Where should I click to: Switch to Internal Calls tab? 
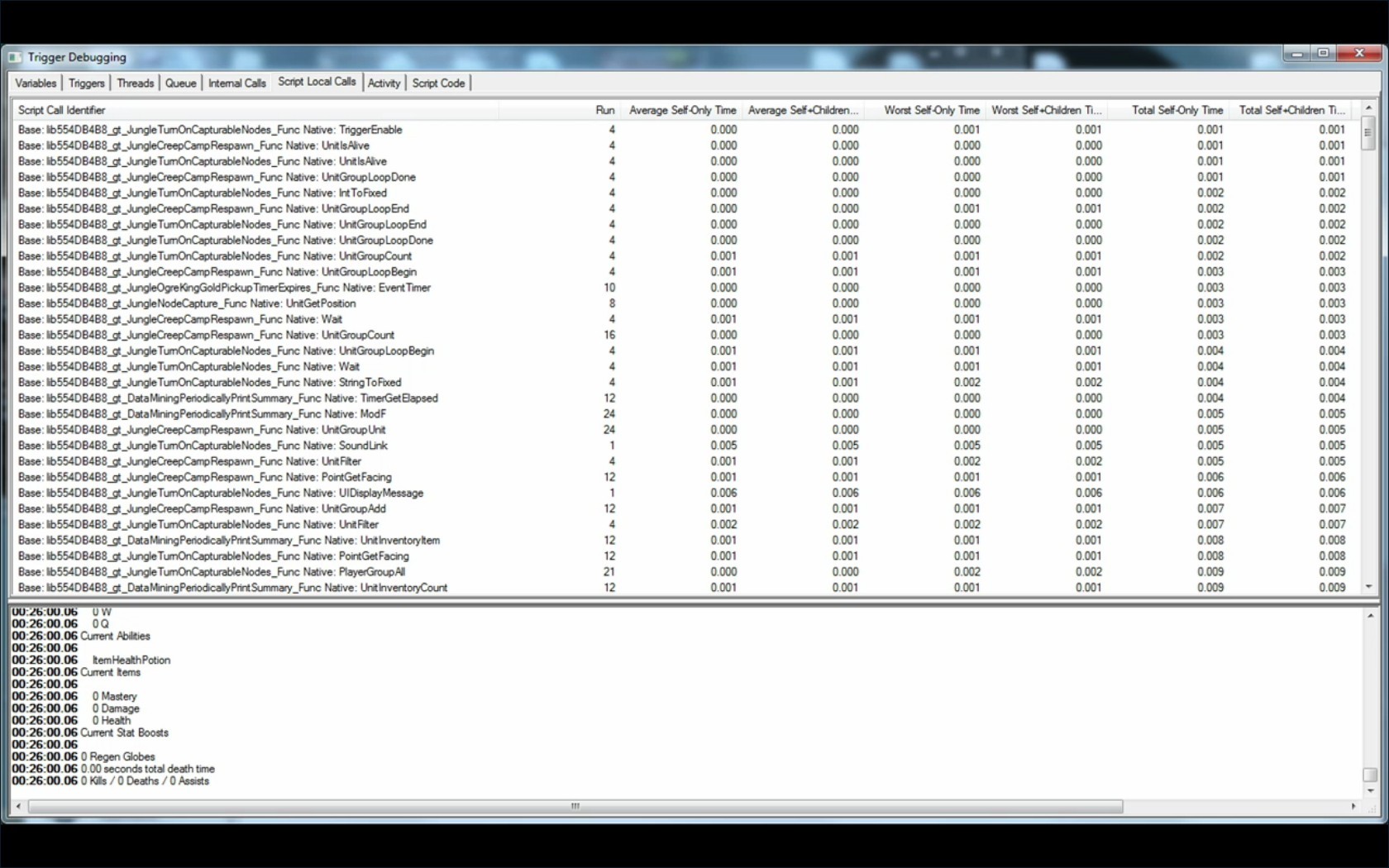click(236, 83)
